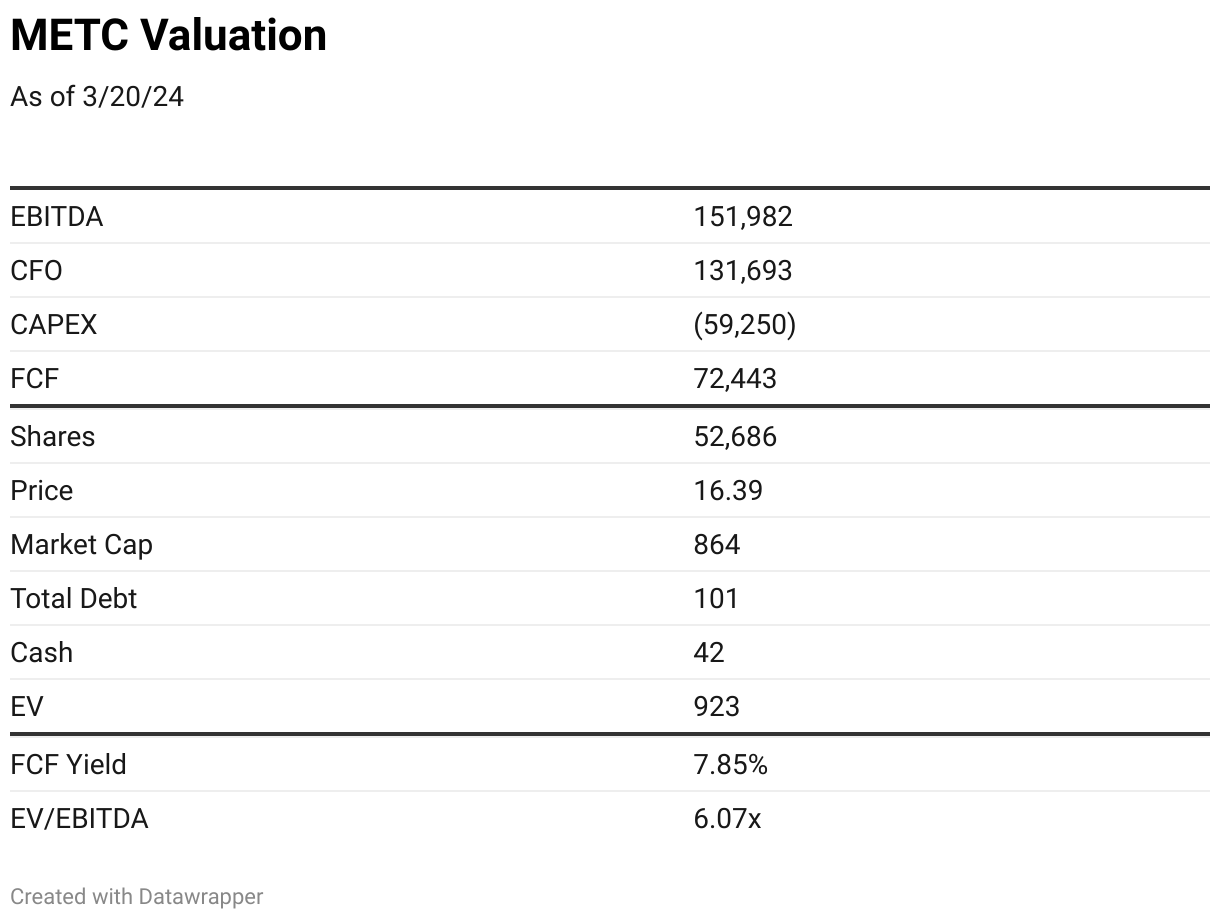This screenshot has width=1220, height=920.
Task: Select the CAPEX row label
Action: (54, 324)
